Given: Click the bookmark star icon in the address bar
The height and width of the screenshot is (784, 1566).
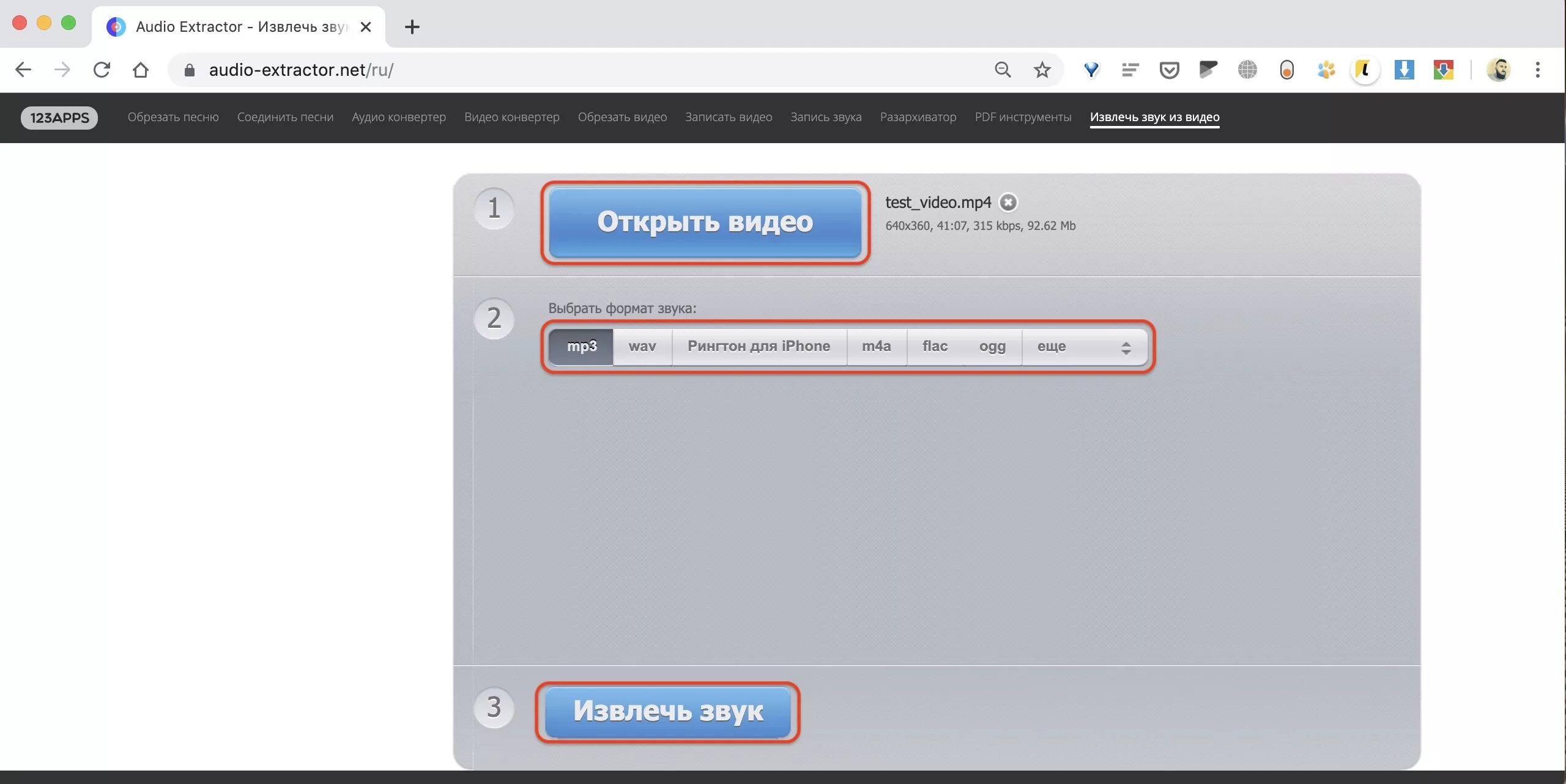Looking at the screenshot, I should 1042,70.
